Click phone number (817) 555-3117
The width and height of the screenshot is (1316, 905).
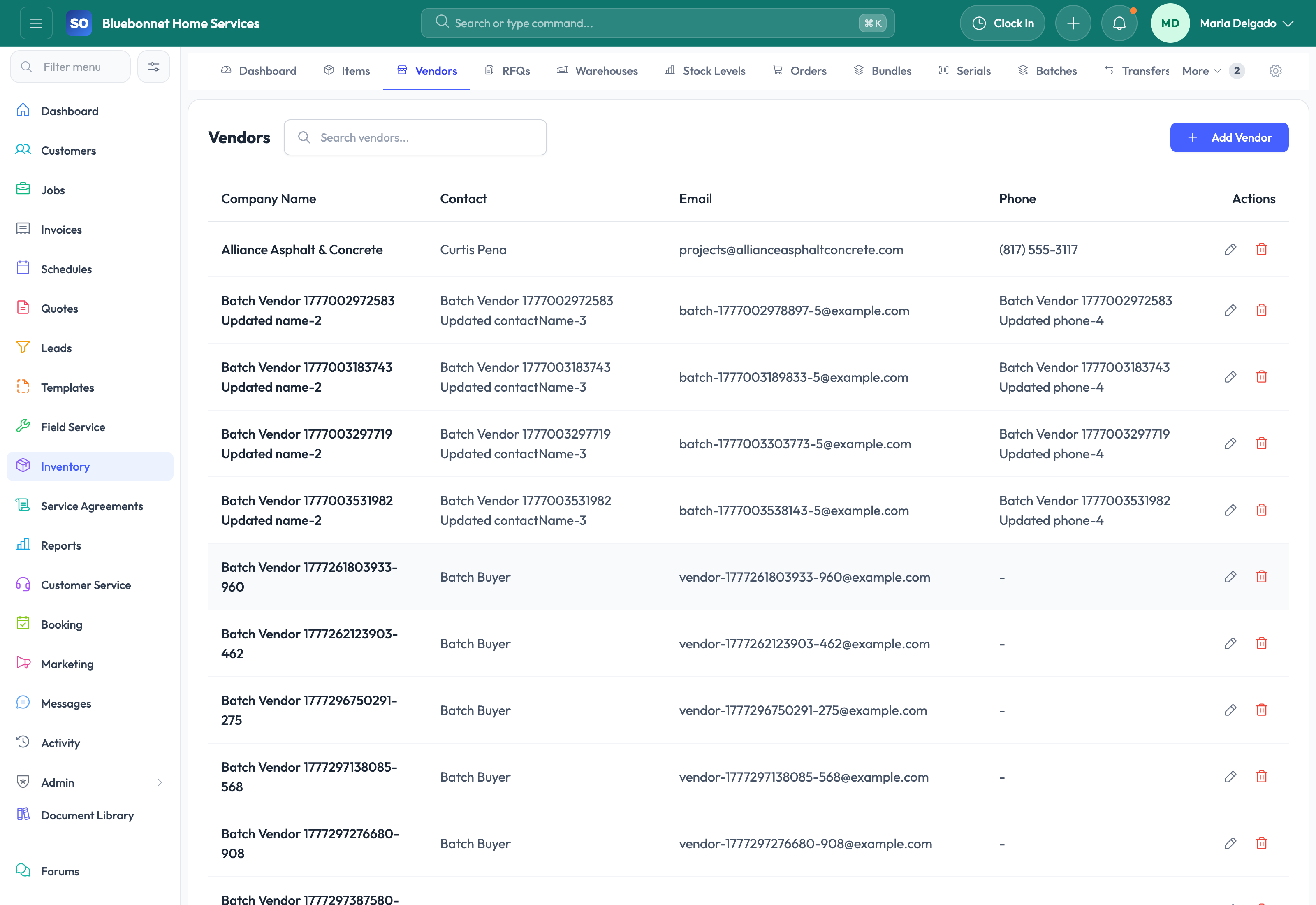(x=1038, y=250)
